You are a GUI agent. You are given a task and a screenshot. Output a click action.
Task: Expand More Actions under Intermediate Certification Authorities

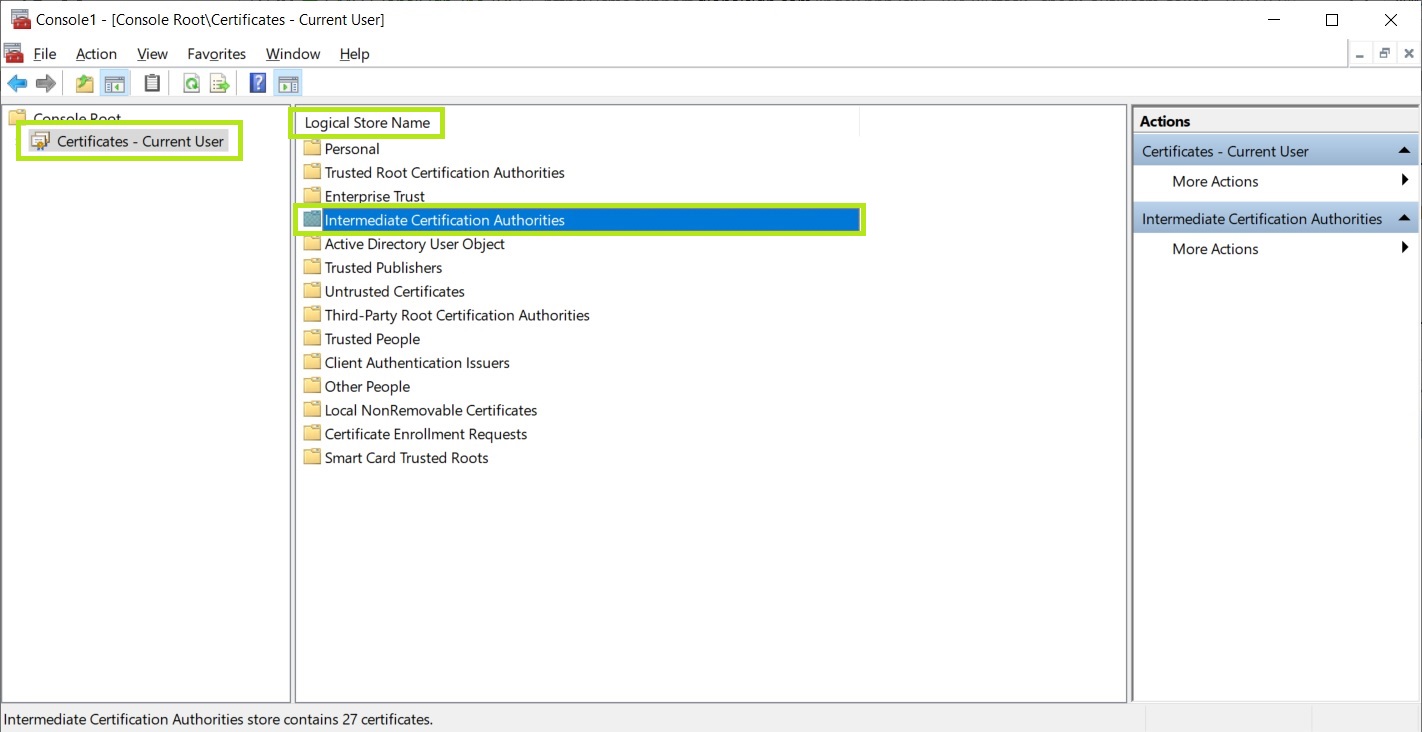tap(1215, 249)
